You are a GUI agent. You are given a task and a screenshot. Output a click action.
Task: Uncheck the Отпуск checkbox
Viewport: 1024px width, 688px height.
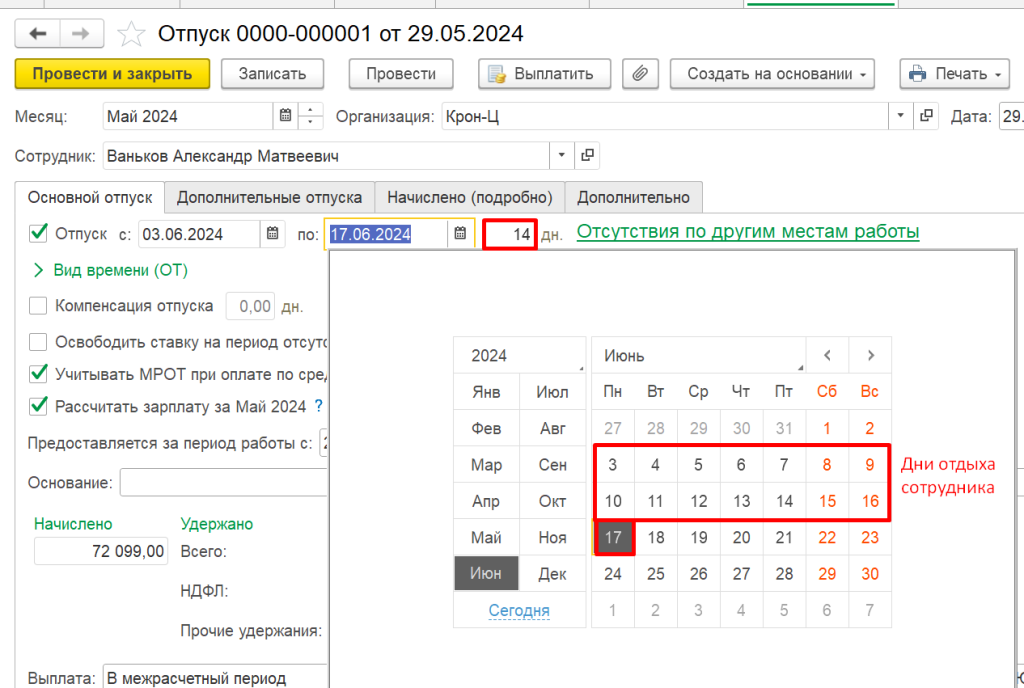coord(39,234)
